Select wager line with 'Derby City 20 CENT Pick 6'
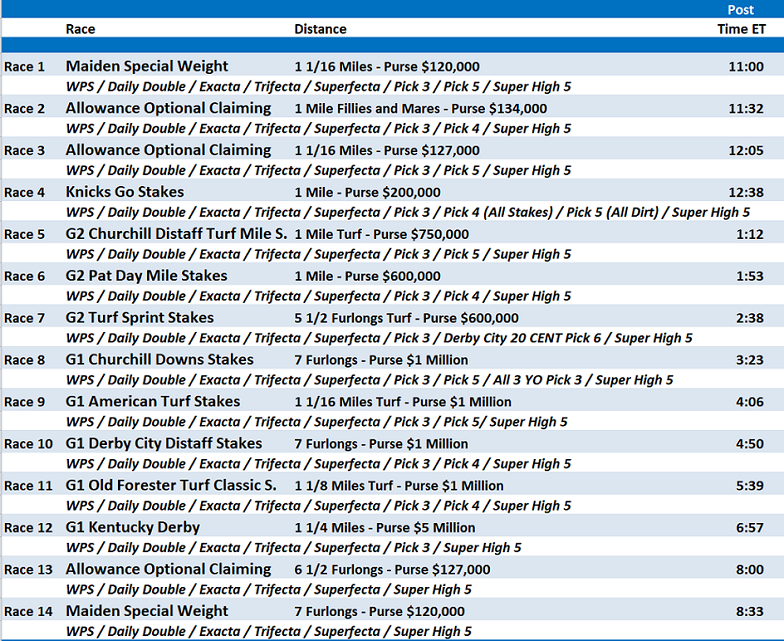The width and height of the screenshot is (784, 641). click(x=378, y=338)
